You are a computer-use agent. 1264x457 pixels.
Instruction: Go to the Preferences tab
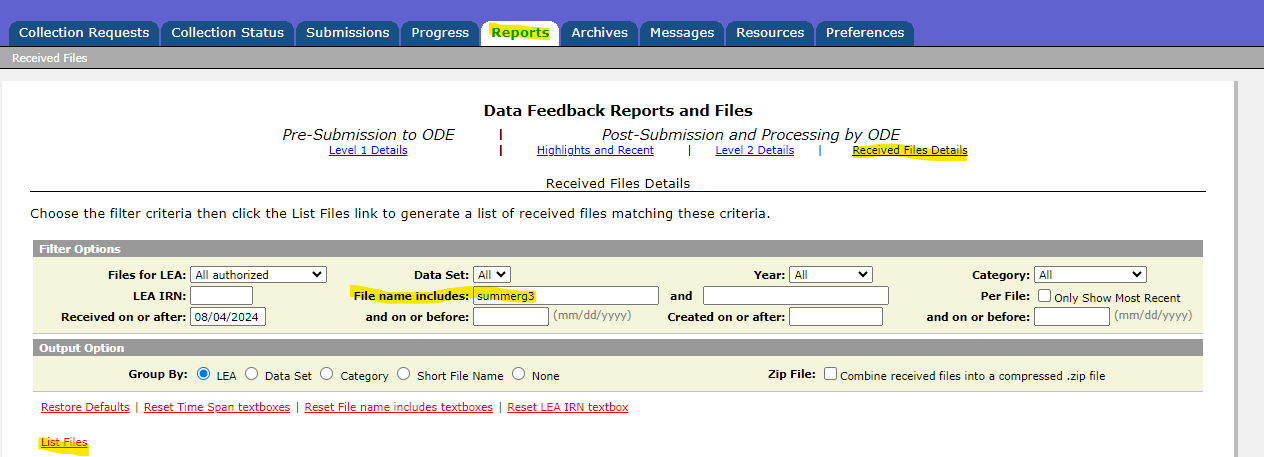(x=864, y=33)
